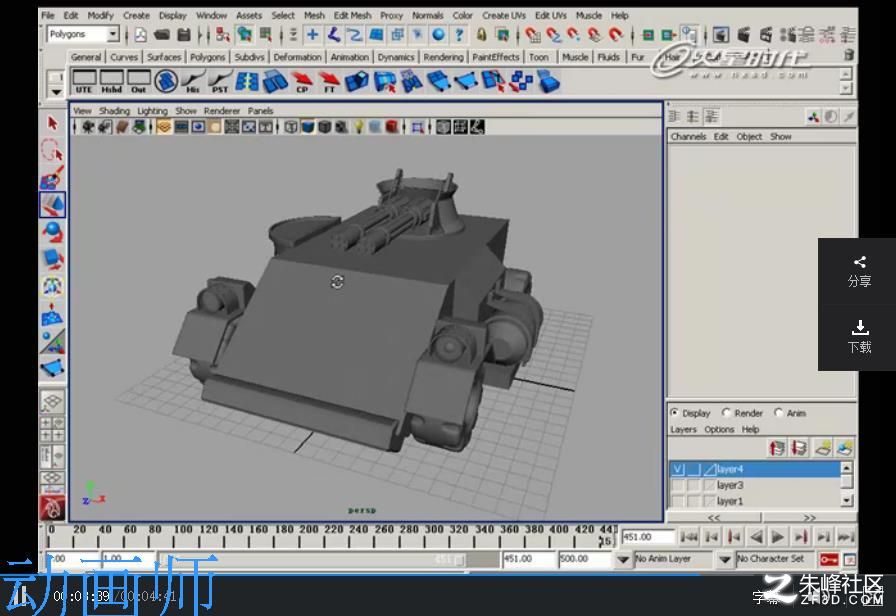Open the Edit Mesh menu
The image size is (896, 616).
coord(352,15)
